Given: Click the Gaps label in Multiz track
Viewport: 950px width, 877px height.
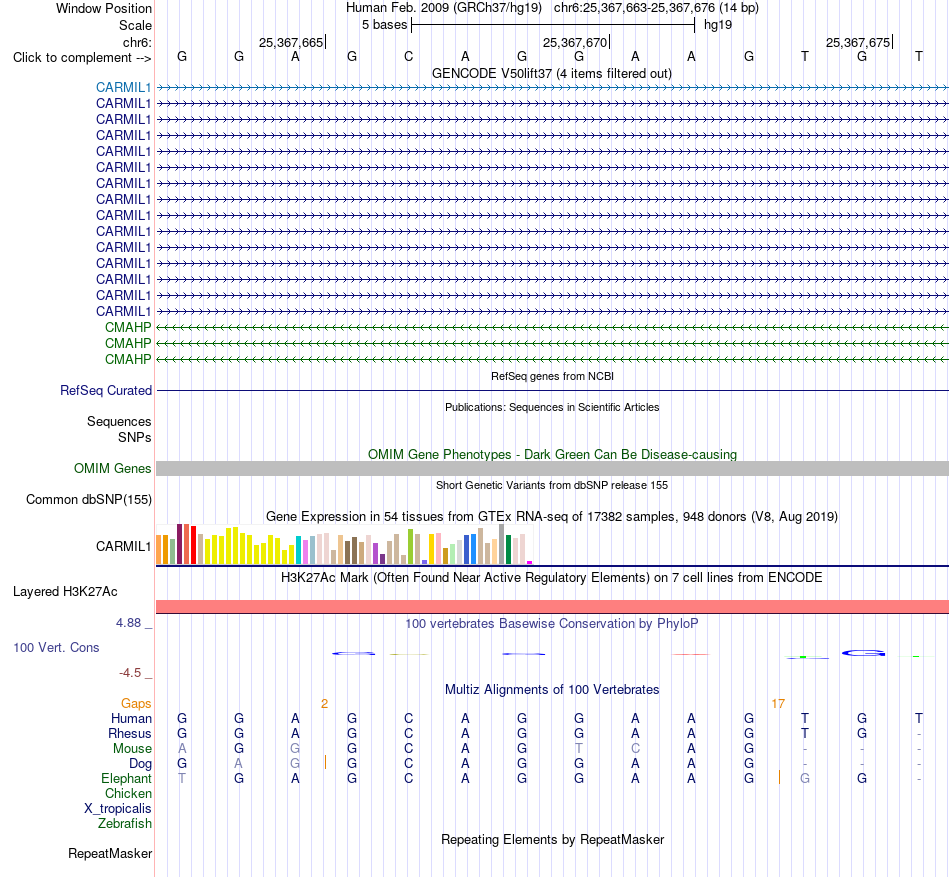Looking at the screenshot, I should coord(136,703).
